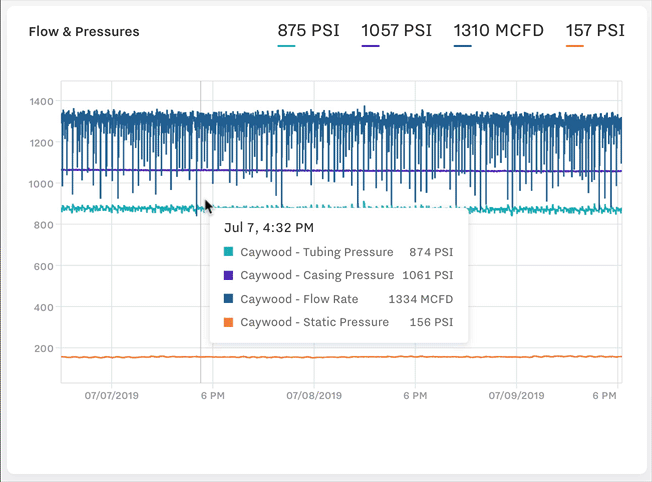This screenshot has height=482, width=652.
Task: Click the 07/07/2019 x-axis label
Action: pyautogui.click(x=111, y=395)
